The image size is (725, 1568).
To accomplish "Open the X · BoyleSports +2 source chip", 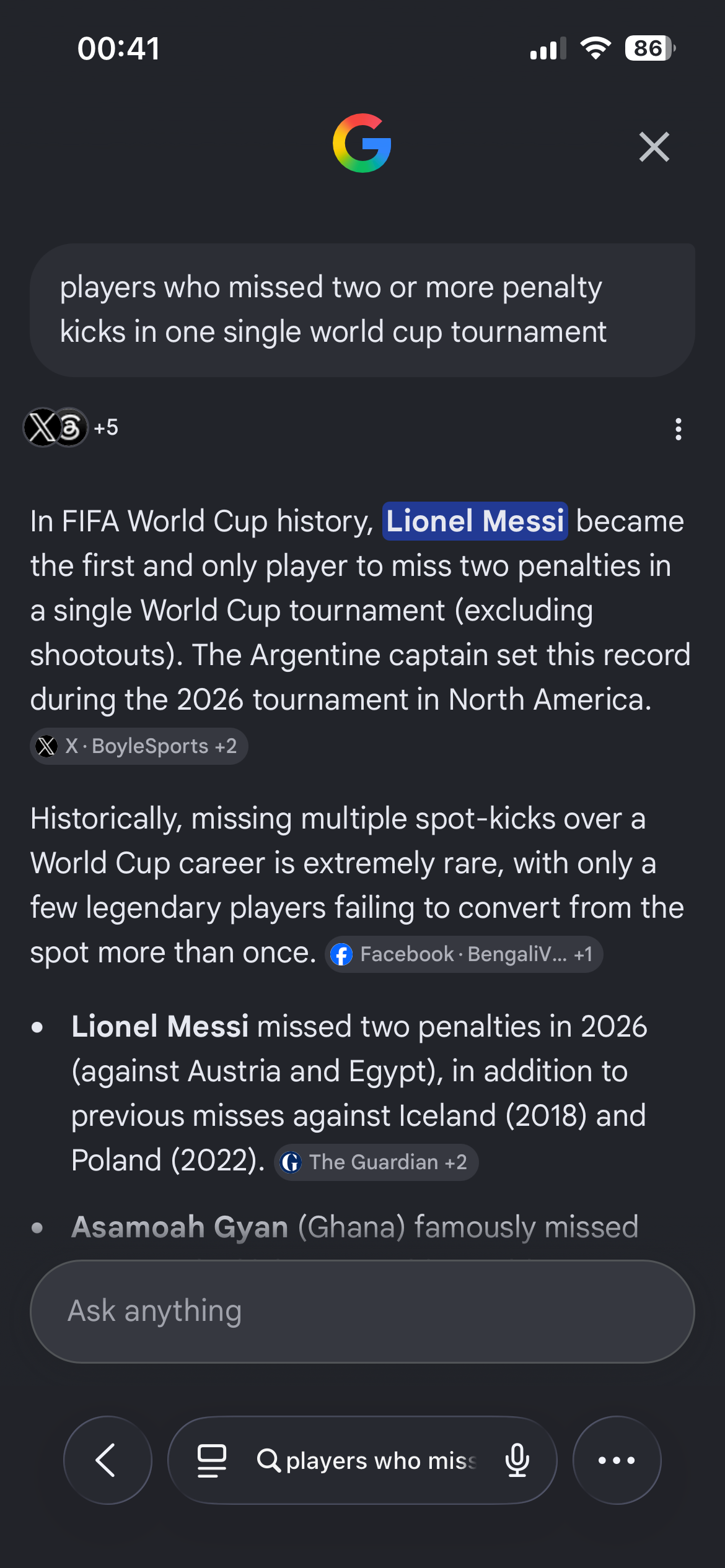I will pyautogui.click(x=139, y=746).
